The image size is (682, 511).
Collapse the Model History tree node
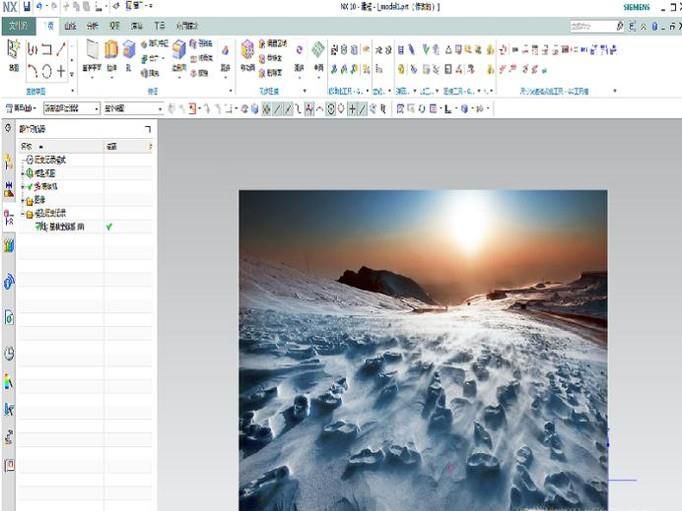click(22, 213)
